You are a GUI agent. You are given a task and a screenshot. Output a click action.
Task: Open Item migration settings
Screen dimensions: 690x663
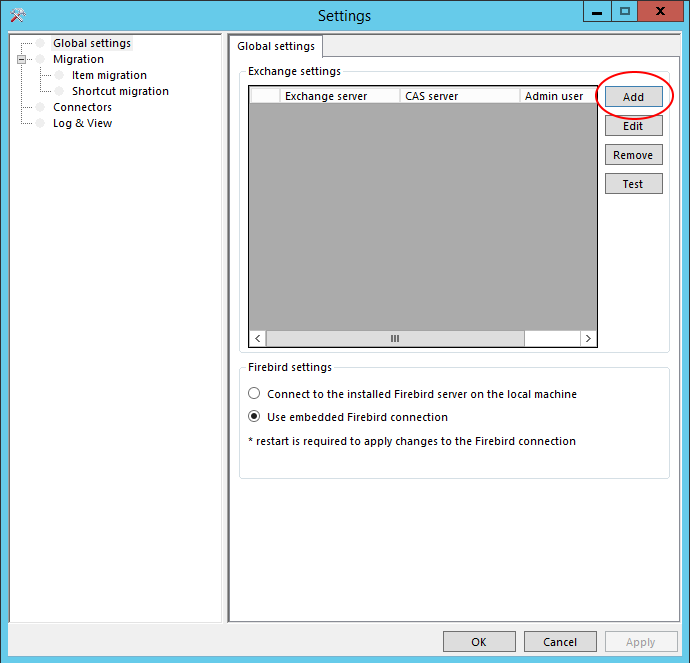[x=109, y=75]
